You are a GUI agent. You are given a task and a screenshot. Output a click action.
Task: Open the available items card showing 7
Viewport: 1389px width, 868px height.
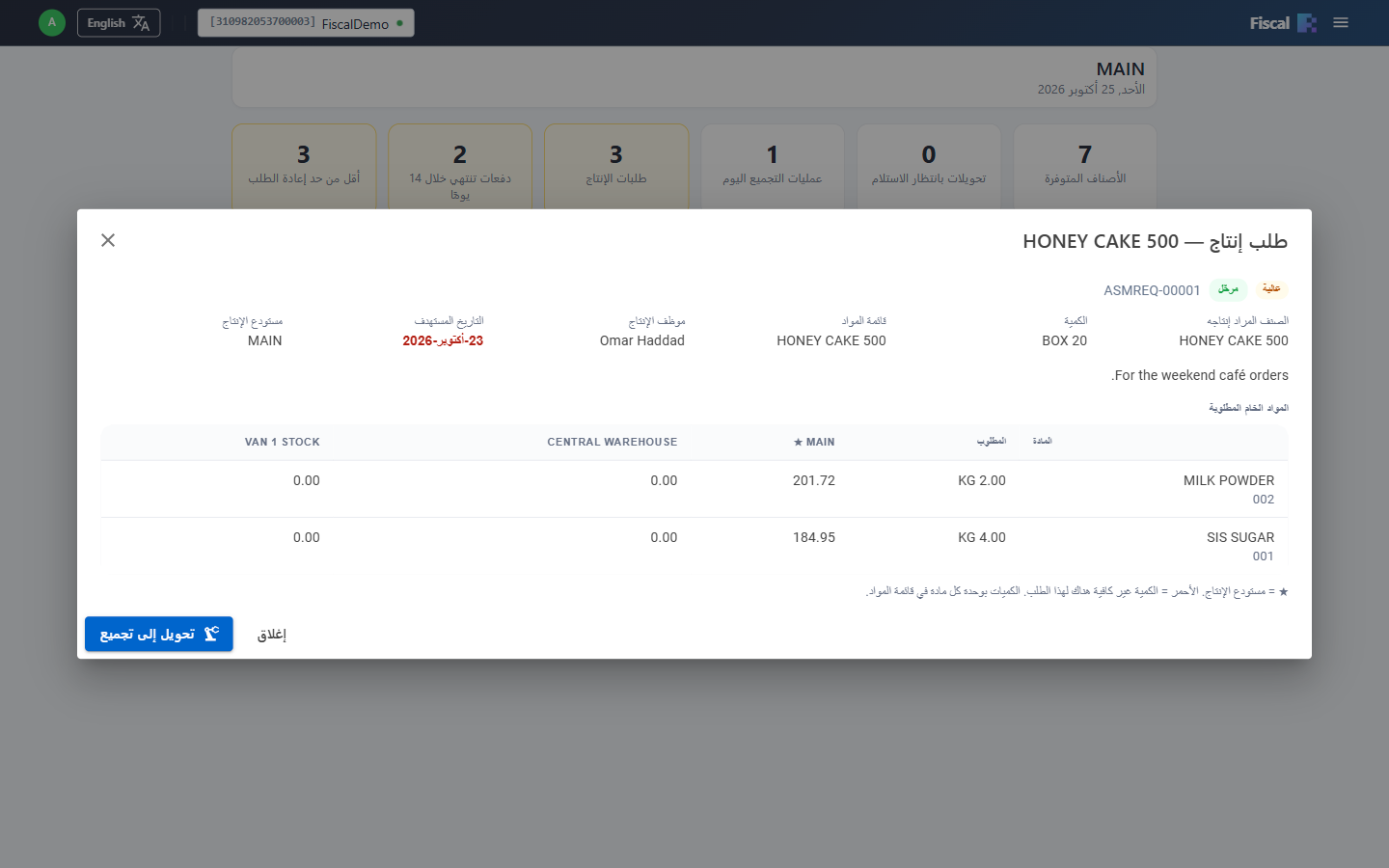tap(1085, 166)
